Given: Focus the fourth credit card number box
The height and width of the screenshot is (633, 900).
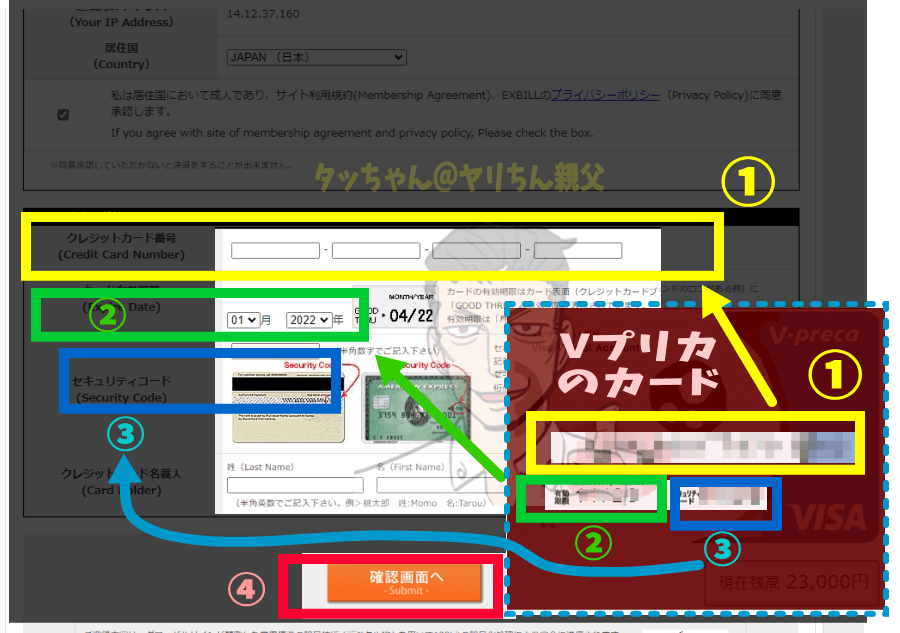Looking at the screenshot, I should (578, 251).
